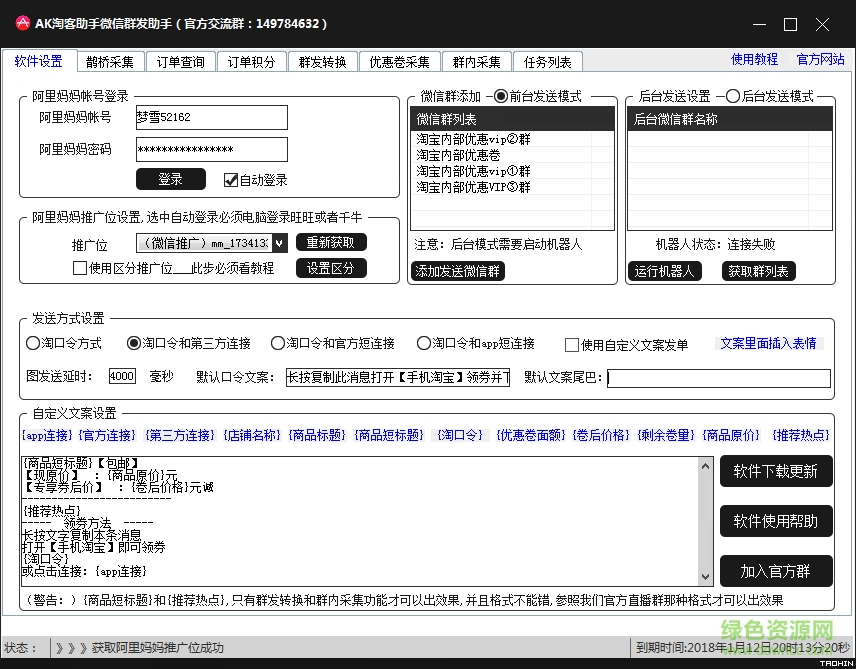Click 软件下载更新 button
856x669 pixels.
pos(776,470)
